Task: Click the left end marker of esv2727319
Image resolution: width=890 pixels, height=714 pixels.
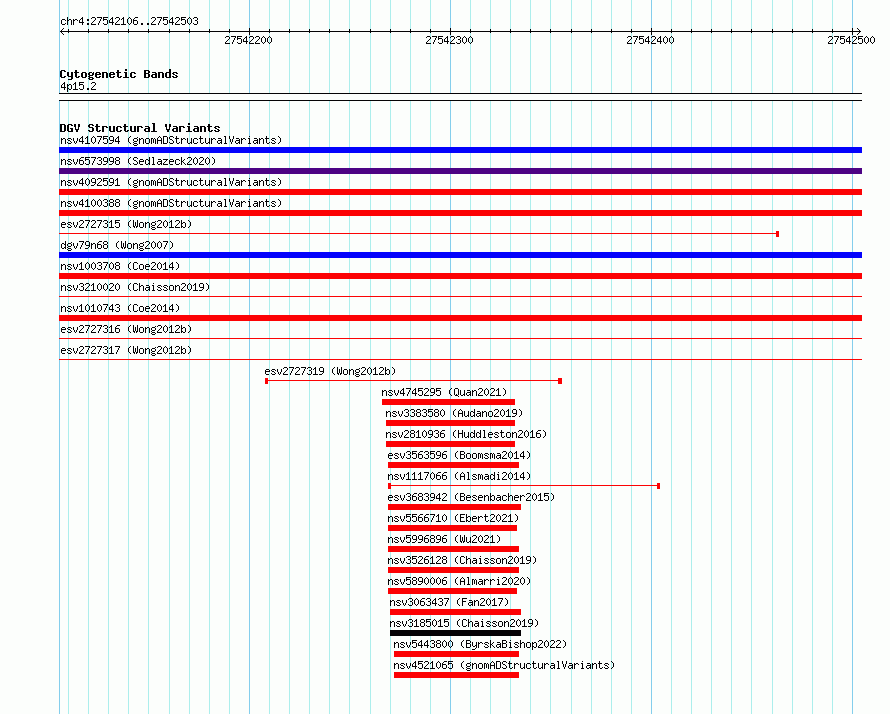Action: point(266,381)
